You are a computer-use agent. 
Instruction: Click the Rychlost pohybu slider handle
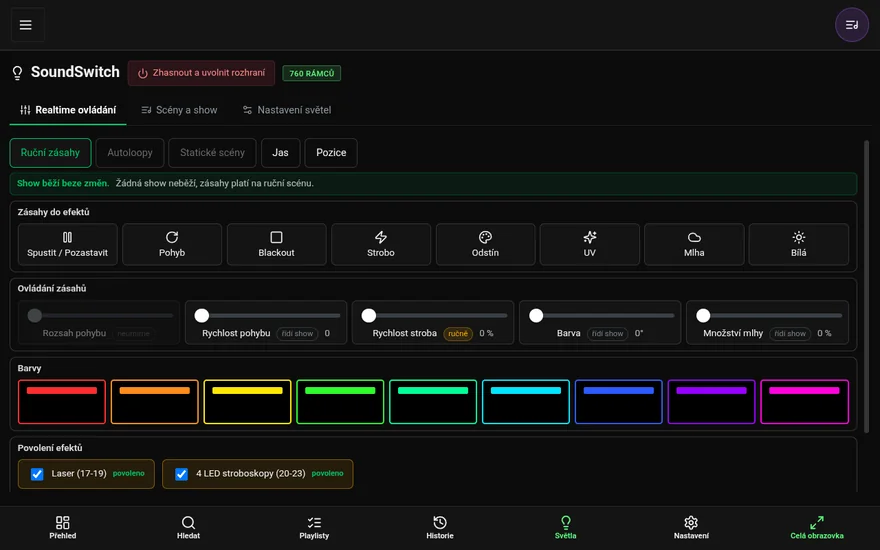tap(201, 315)
